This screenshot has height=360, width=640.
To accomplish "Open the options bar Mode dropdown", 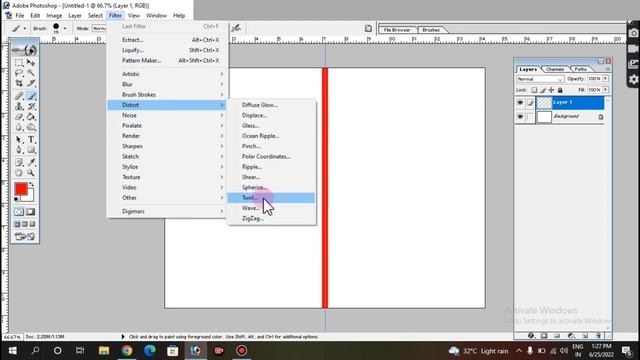I will (99, 28).
